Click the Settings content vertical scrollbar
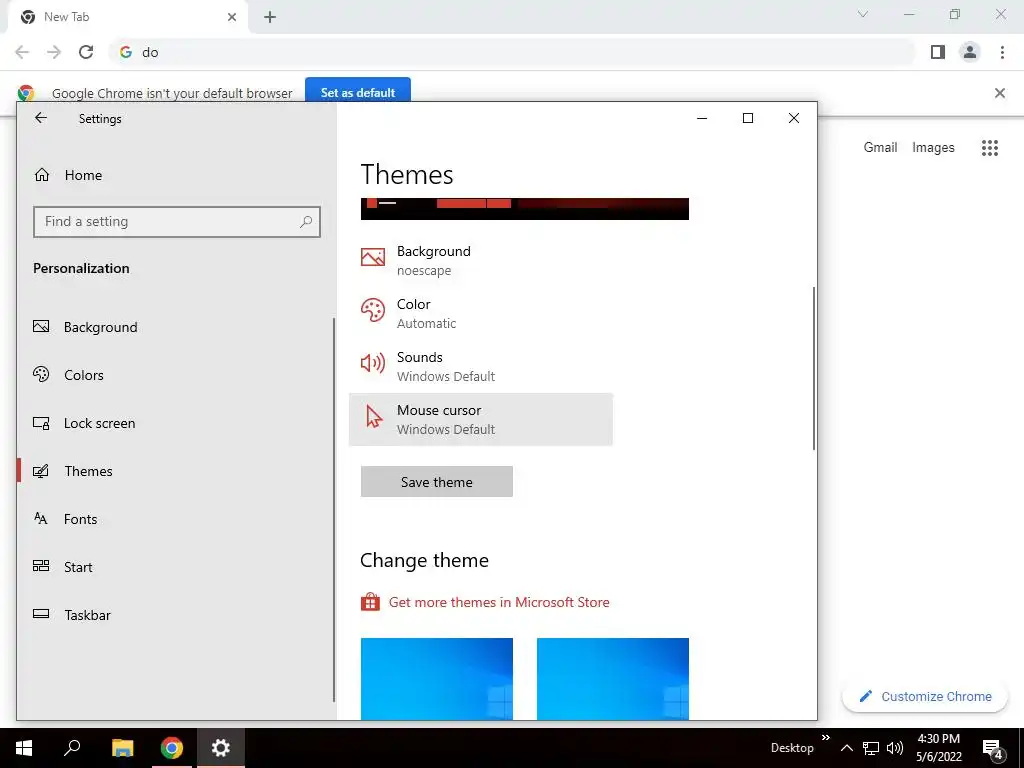1024x768 pixels. point(814,368)
